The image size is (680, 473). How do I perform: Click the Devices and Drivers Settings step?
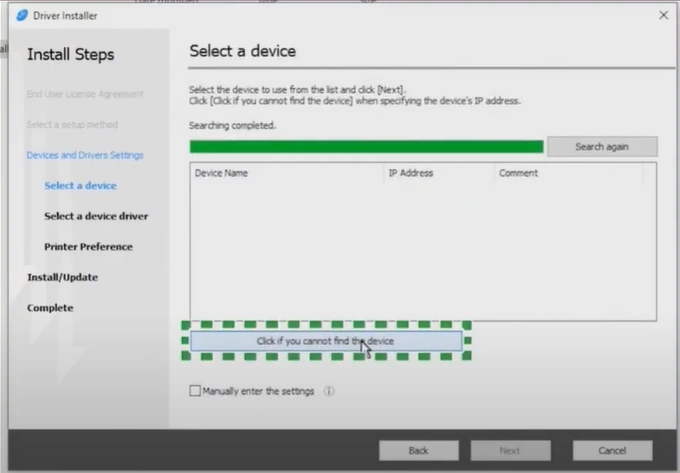pyautogui.click(x=85, y=155)
